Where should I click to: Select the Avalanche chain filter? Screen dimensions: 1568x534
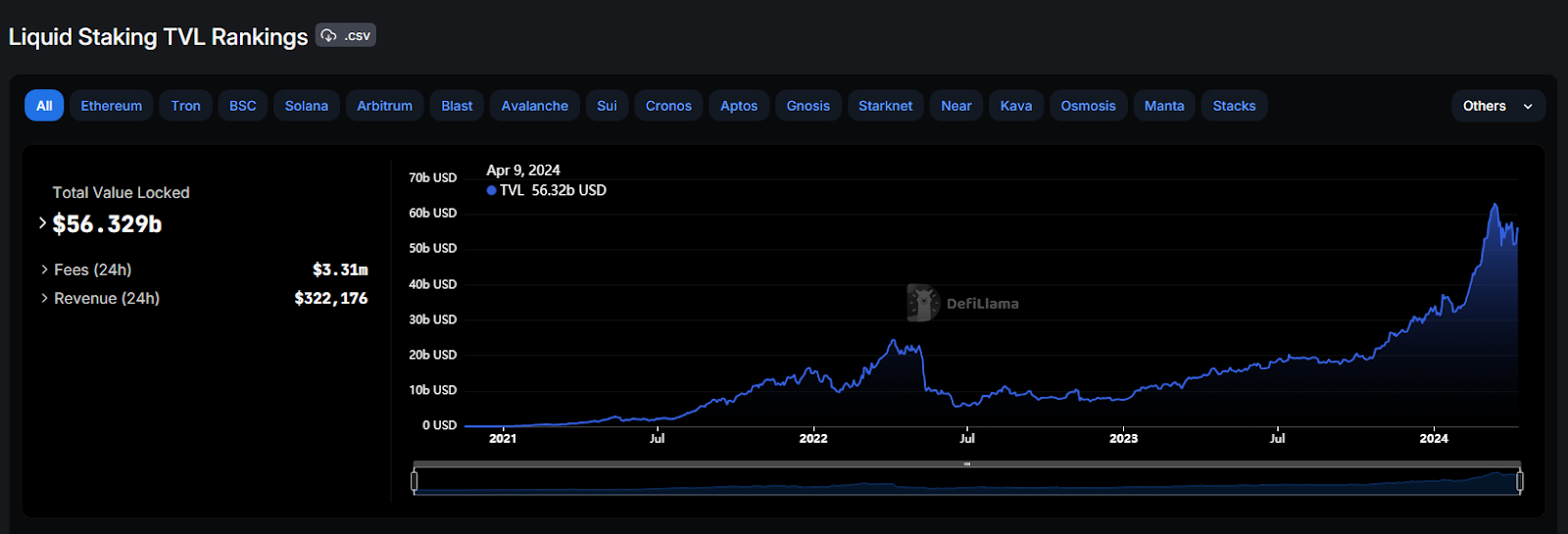pos(534,106)
